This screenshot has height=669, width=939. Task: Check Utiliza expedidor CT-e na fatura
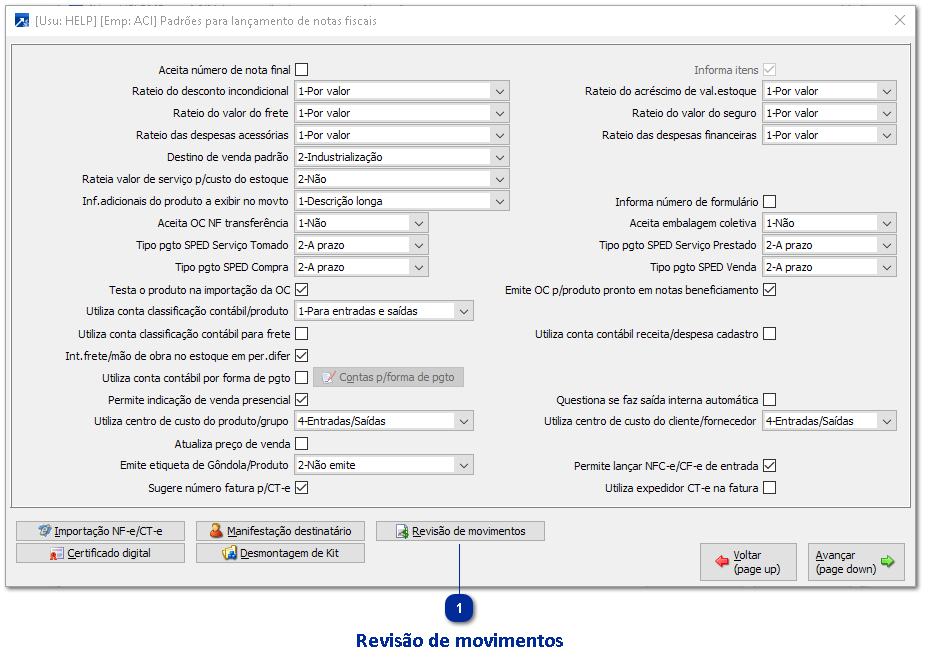[x=770, y=488]
